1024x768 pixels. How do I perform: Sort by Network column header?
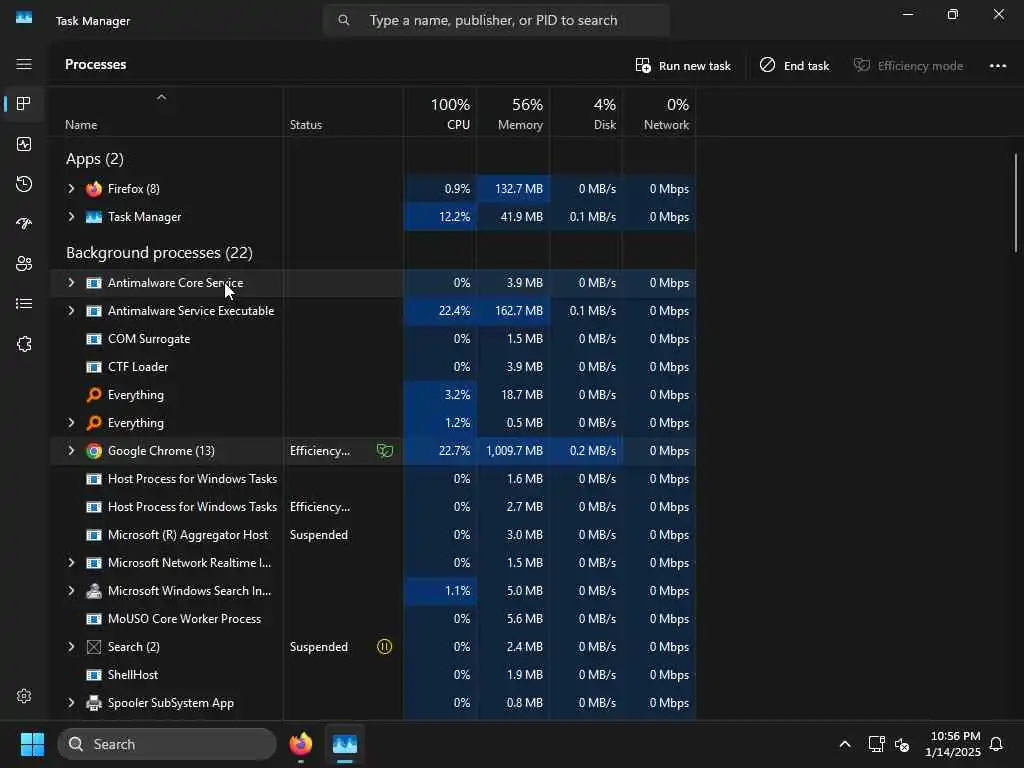coord(658,114)
